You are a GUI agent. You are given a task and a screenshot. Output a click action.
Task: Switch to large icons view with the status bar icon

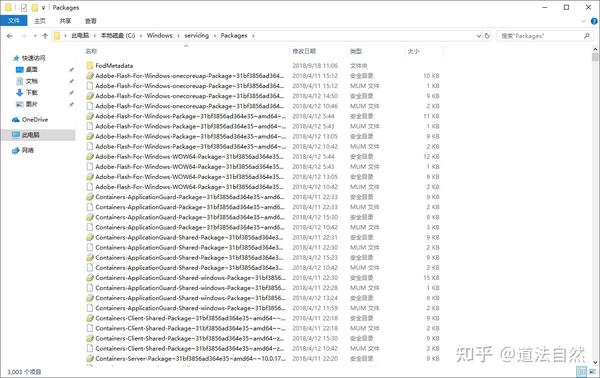[592, 371]
